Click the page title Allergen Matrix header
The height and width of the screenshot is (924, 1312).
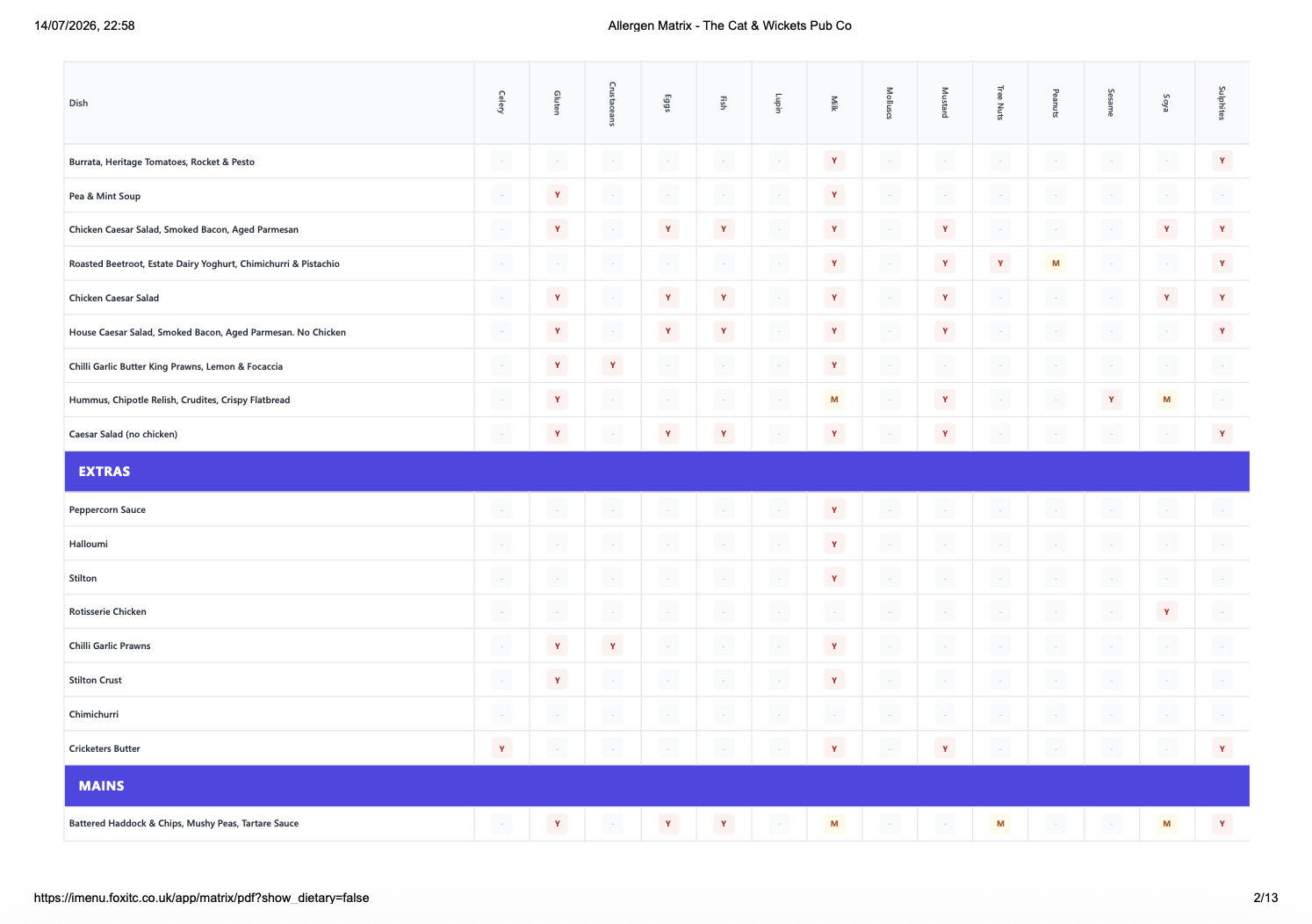(730, 25)
